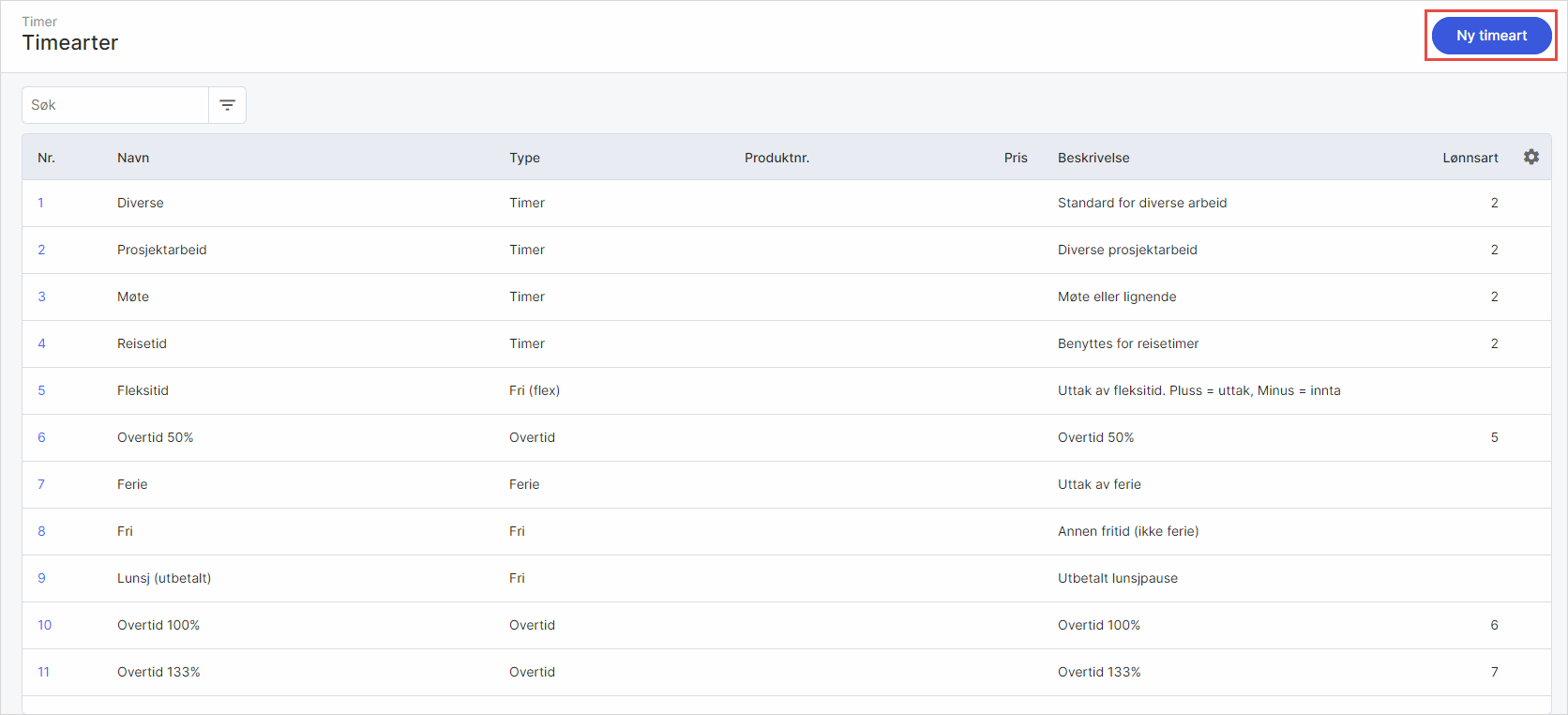Viewport: 1568px width, 715px height.
Task: Sort by the Type column header
Action: click(x=524, y=158)
